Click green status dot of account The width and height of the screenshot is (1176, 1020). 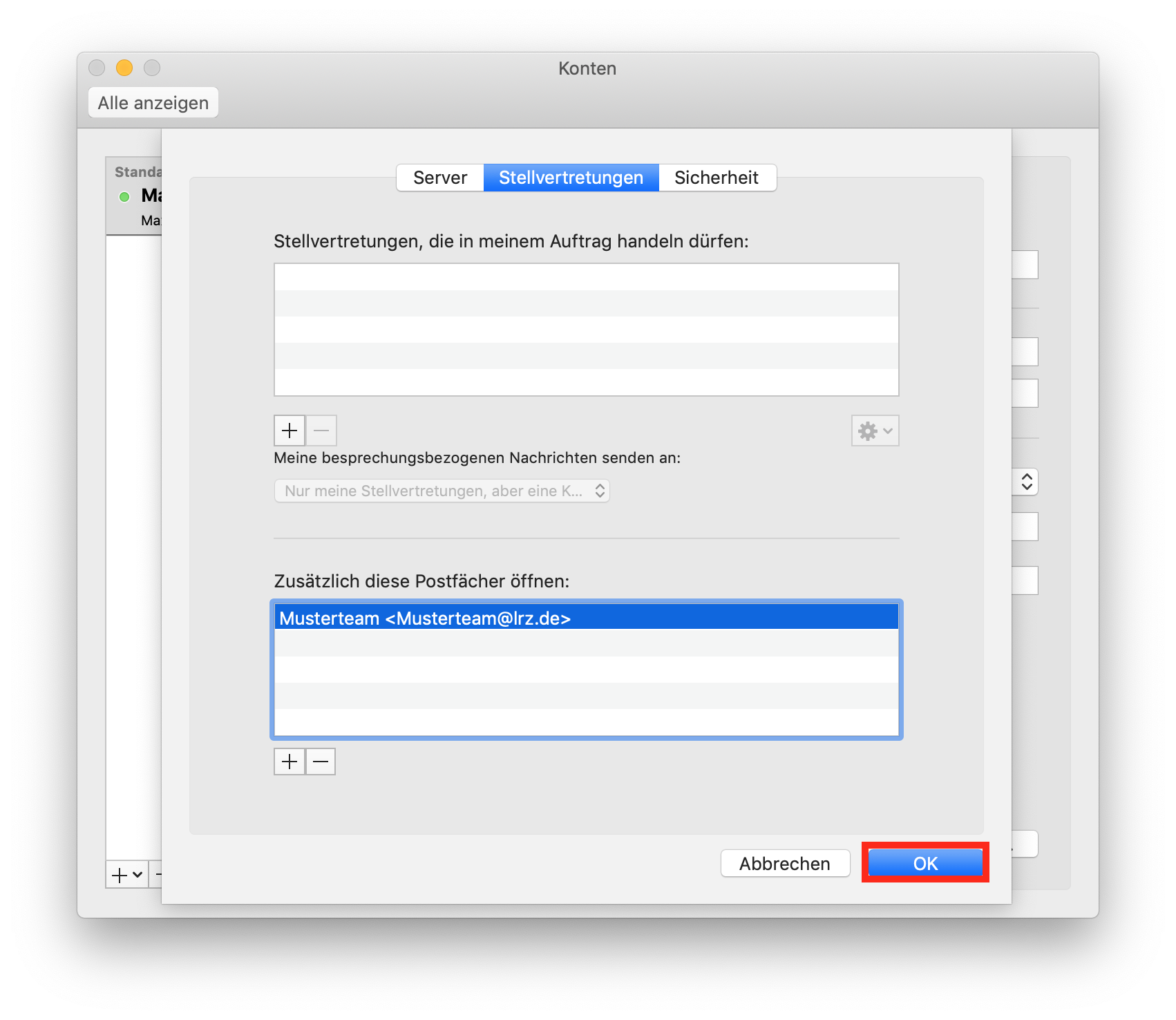click(x=124, y=197)
